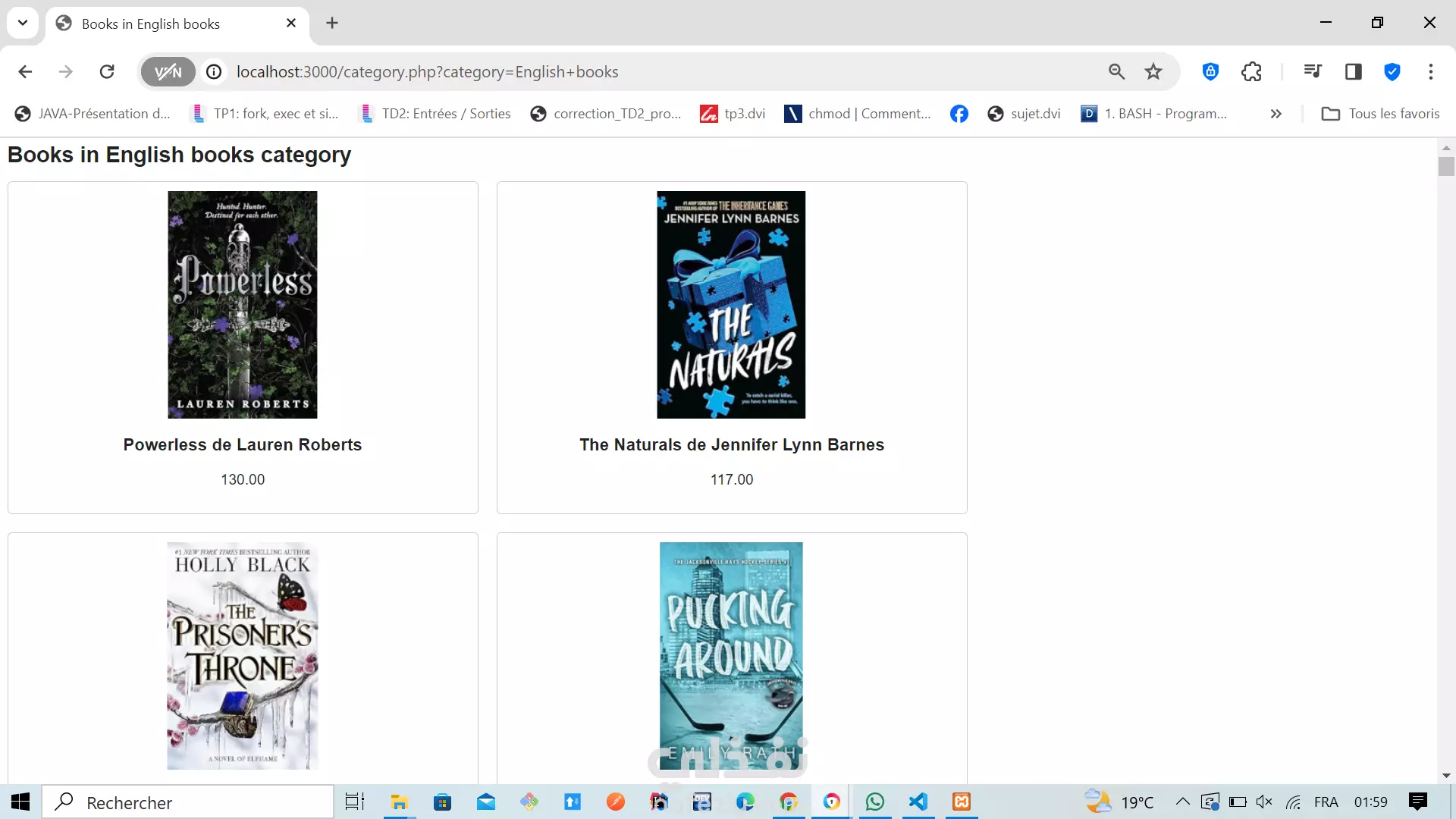The image size is (1456, 819).
Task: Open chmod | Comment bookmark
Action: [x=858, y=114]
